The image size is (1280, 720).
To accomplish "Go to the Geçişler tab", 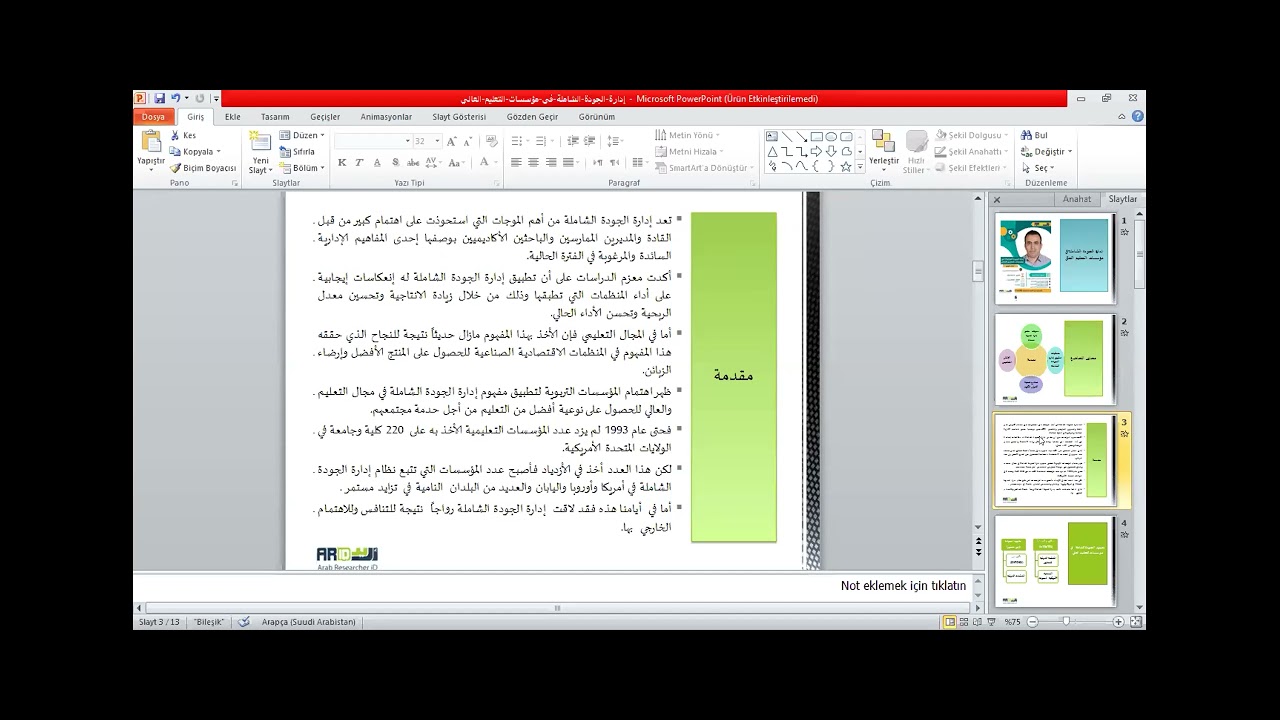I will pyautogui.click(x=325, y=117).
